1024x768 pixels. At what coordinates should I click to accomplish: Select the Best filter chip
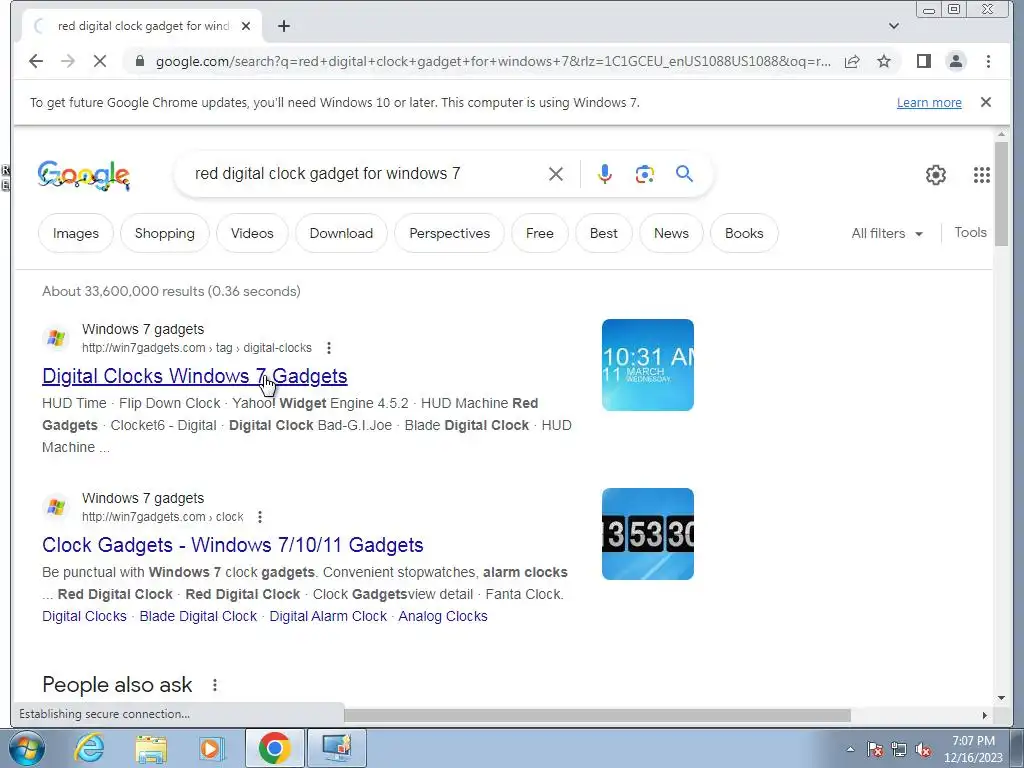[603, 233]
